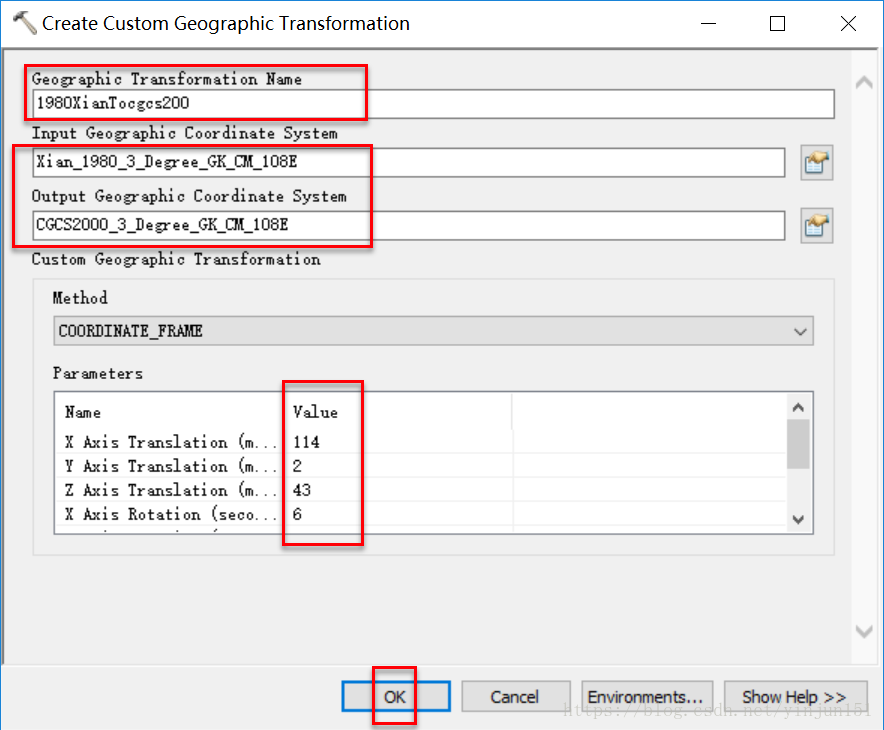This screenshot has height=730, width=884.
Task: Click the hammer tool icon in title bar
Action: point(24,23)
